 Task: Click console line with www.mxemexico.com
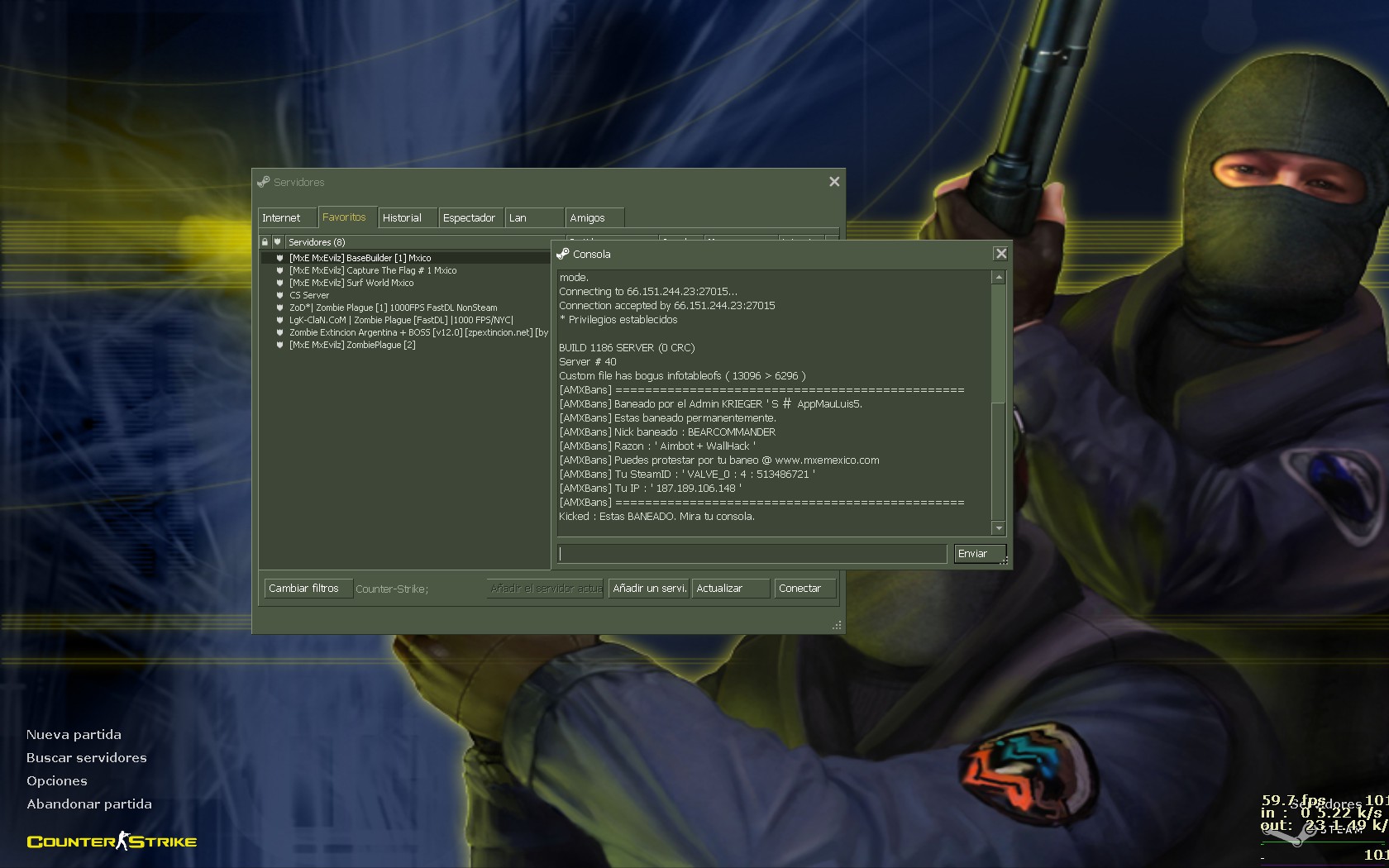719,460
